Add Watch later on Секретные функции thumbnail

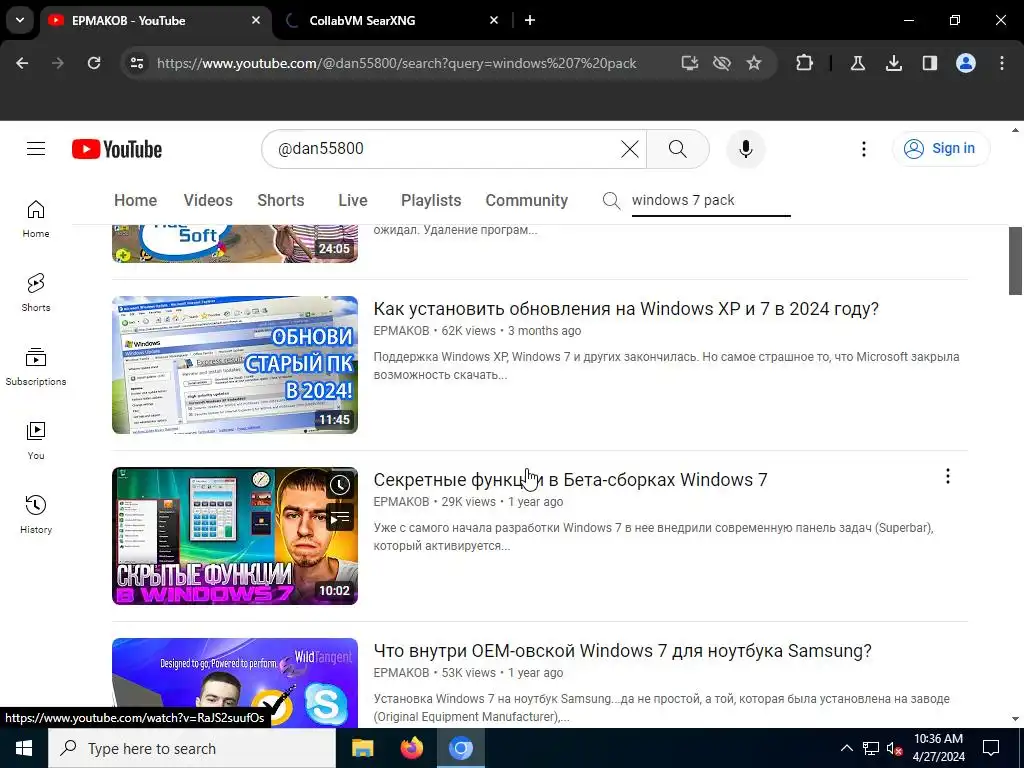click(340, 485)
